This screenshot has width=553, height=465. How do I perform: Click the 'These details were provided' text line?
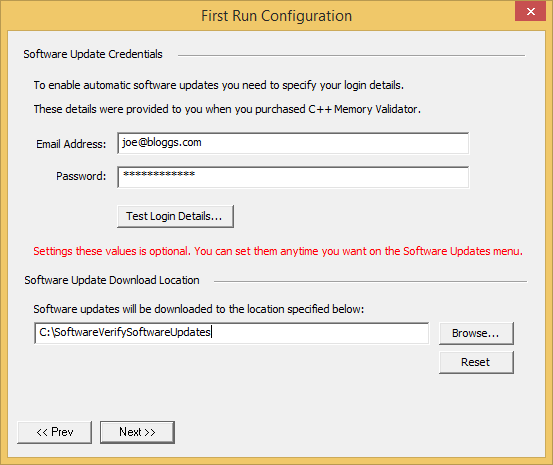[227, 109]
